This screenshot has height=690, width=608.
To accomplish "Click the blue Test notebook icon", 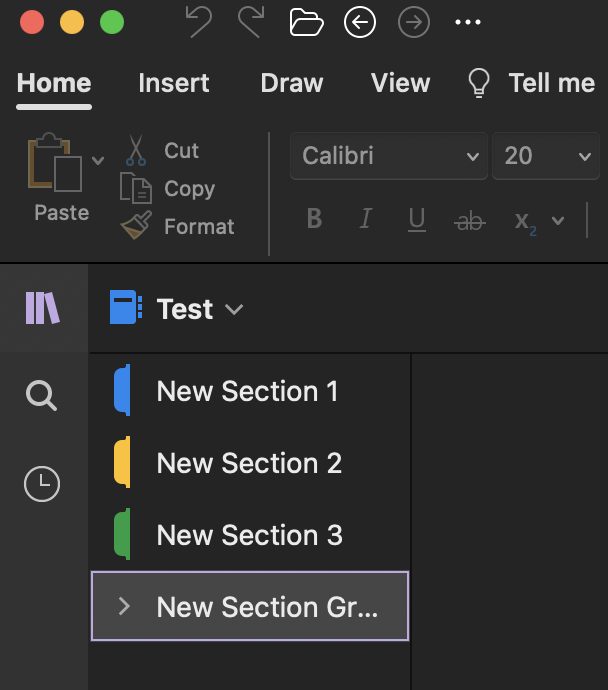I will pyautogui.click(x=126, y=307).
